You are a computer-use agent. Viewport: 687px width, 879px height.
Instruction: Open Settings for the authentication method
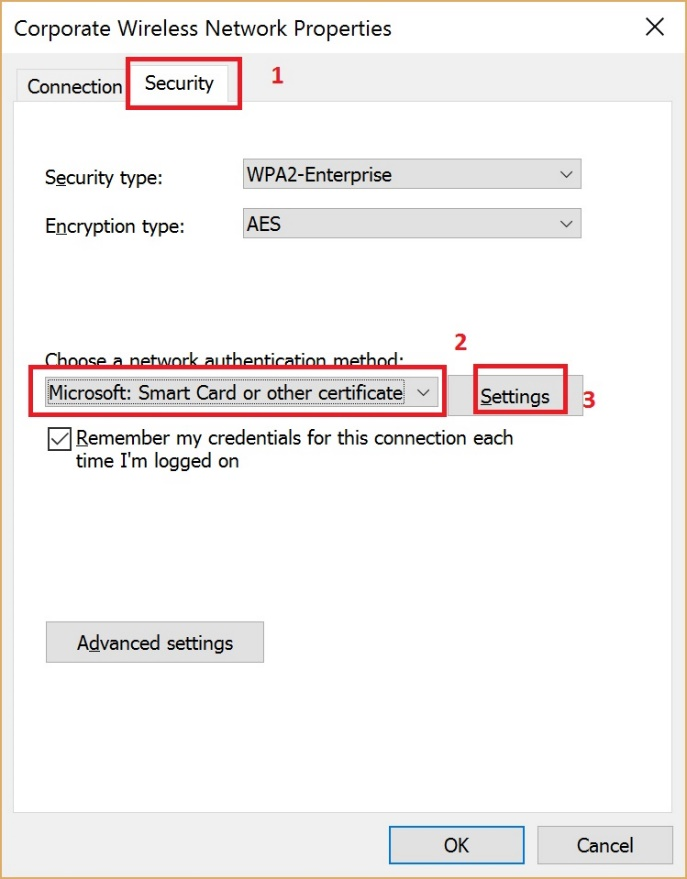click(518, 396)
